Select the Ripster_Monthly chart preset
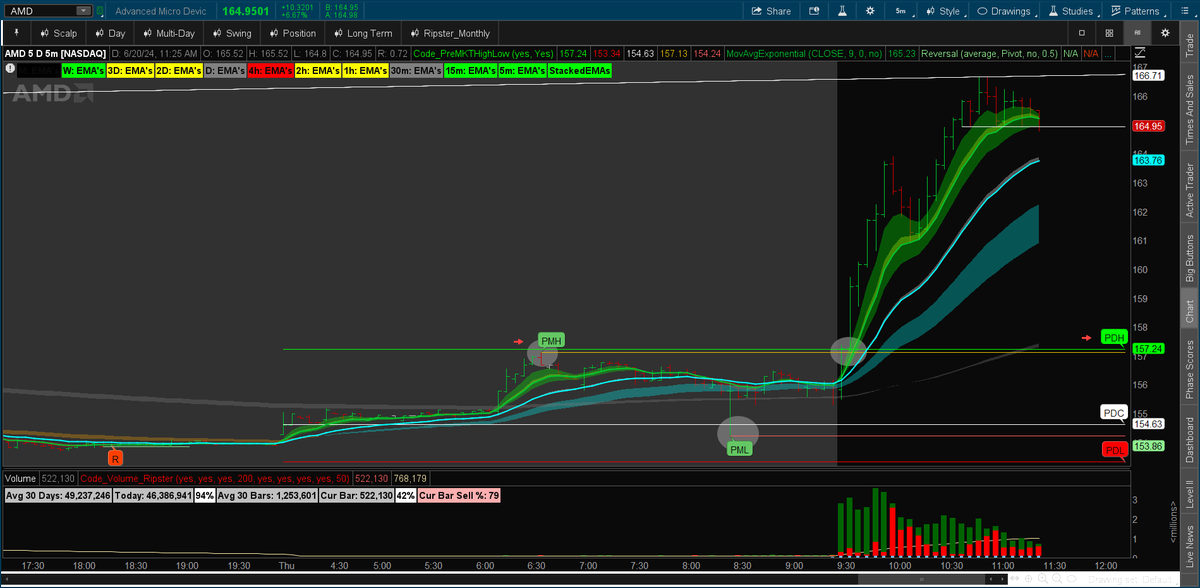The height and width of the screenshot is (588, 1200). coord(448,33)
